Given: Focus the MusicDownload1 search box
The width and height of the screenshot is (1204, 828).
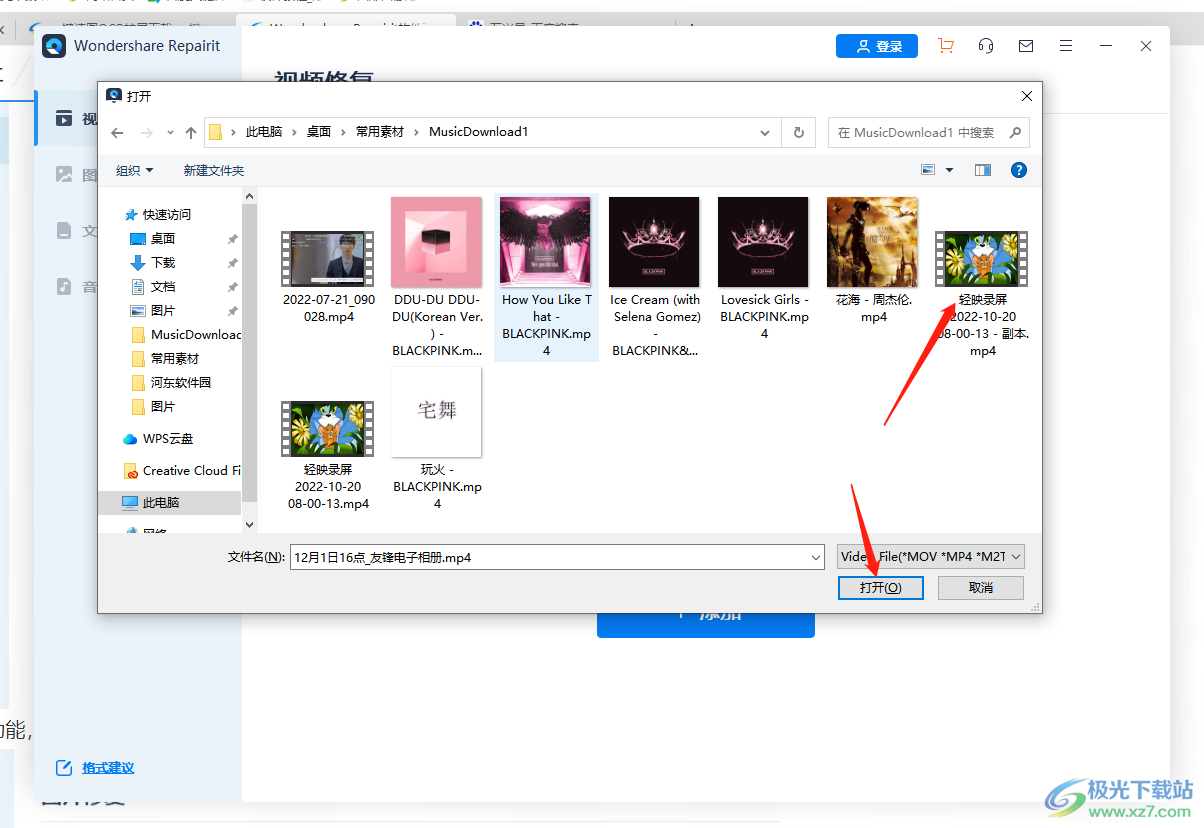Looking at the screenshot, I should click(x=928, y=132).
